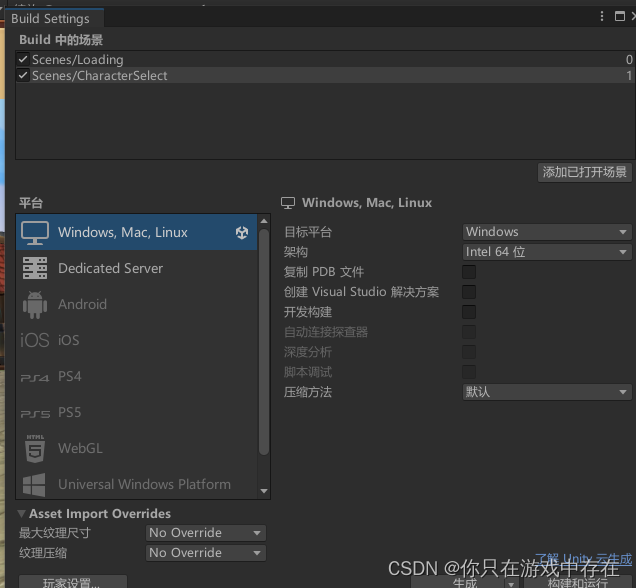Open the 压缩方法 dropdown showing 默认
Viewport: 636px width, 588px height.
tap(547, 392)
